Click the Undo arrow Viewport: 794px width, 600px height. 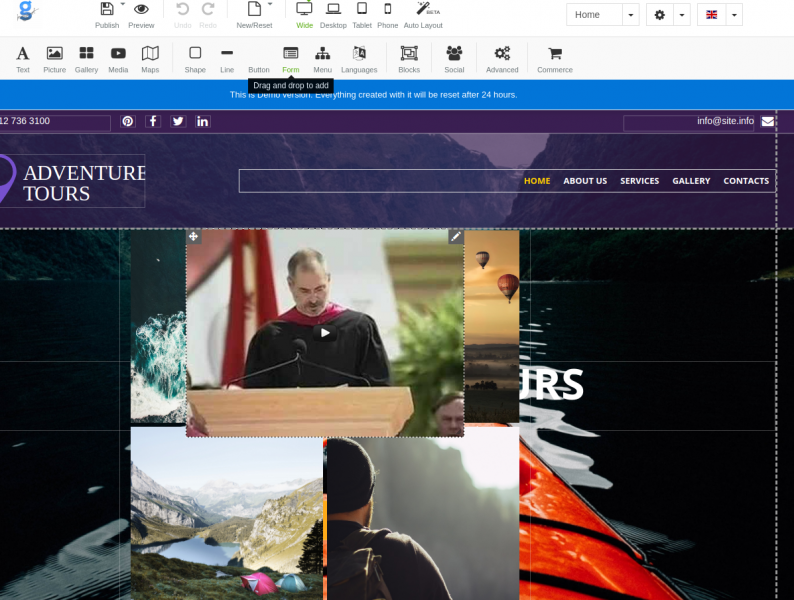click(182, 9)
